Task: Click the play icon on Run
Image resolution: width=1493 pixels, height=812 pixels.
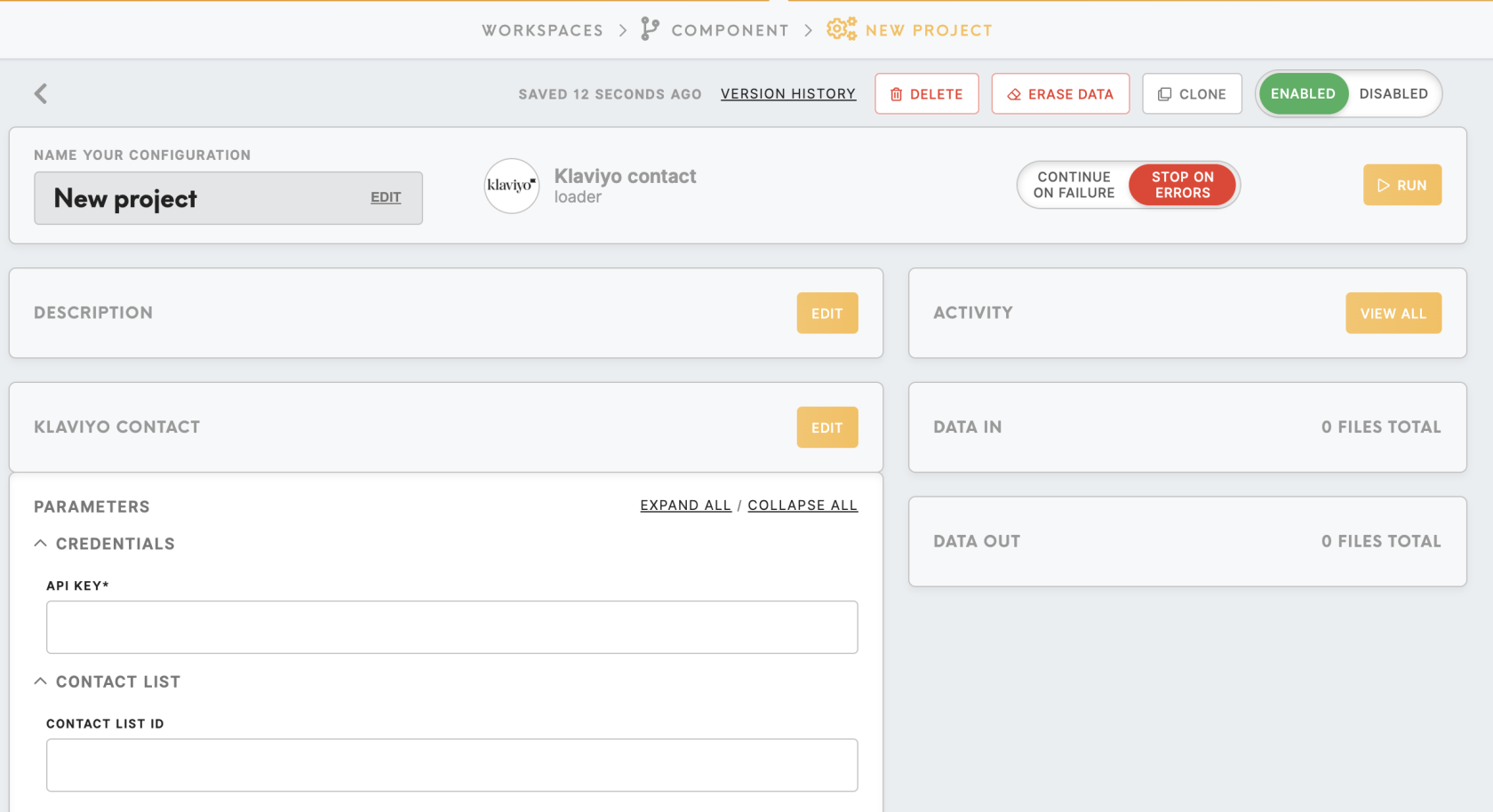Action: click(1383, 186)
